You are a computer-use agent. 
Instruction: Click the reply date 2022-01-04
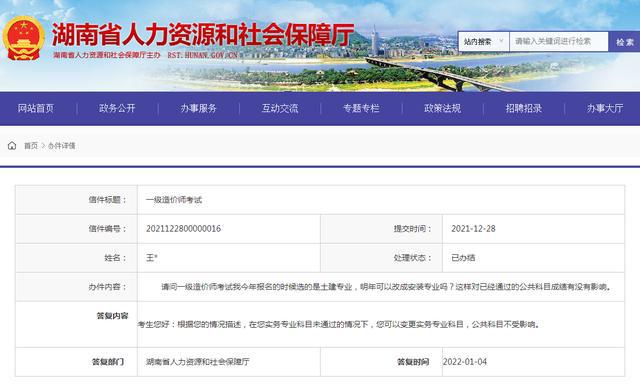[465, 362]
